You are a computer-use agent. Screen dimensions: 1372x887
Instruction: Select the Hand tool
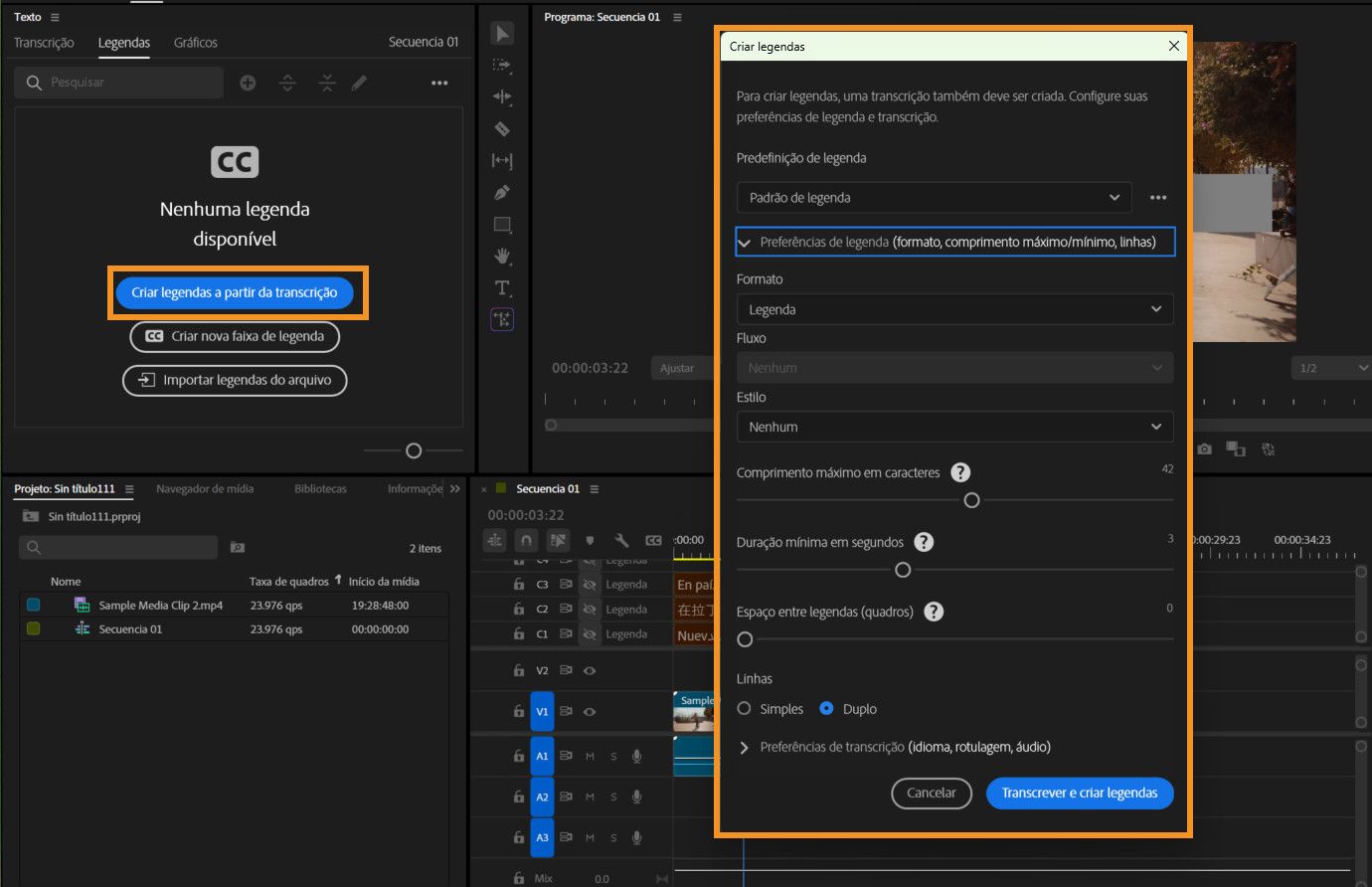click(502, 257)
